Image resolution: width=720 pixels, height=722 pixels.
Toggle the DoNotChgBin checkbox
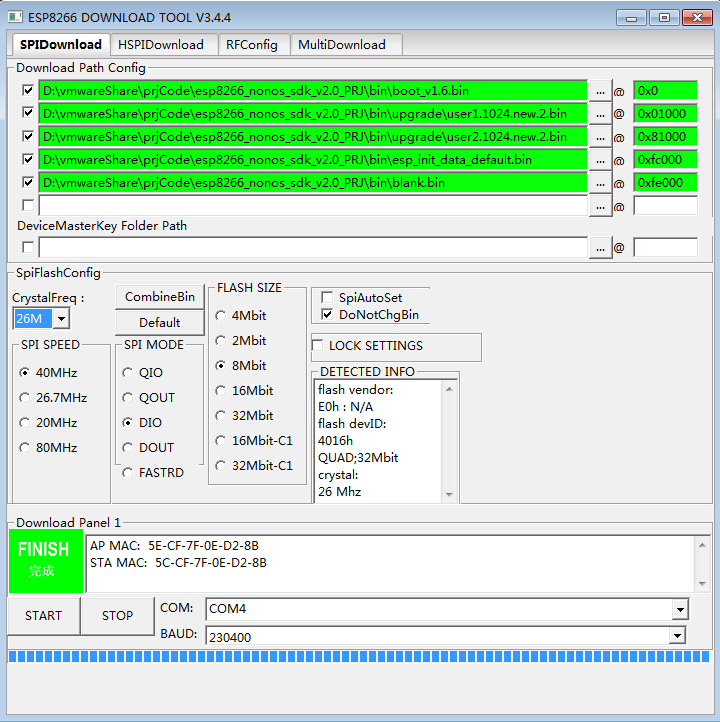(327, 315)
